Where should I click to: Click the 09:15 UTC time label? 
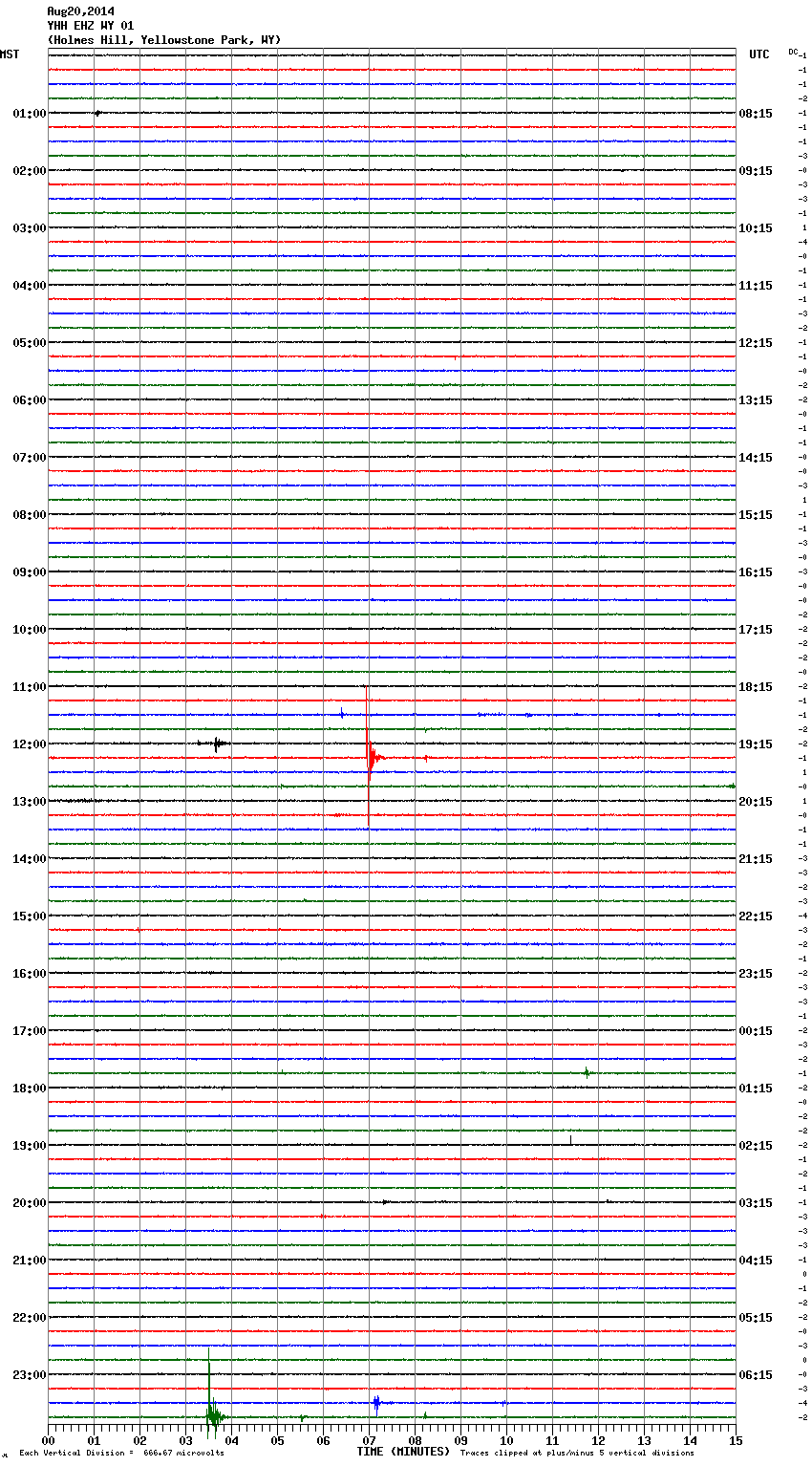[756, 171]
